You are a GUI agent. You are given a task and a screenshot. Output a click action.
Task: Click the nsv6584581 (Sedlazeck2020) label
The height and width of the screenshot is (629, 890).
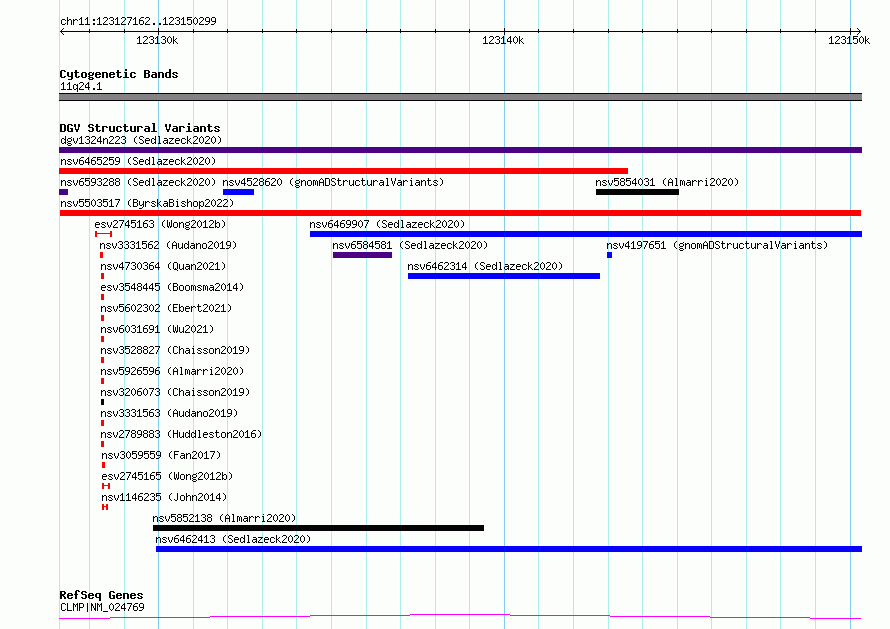pyautogui.click(x=410, y=245)
